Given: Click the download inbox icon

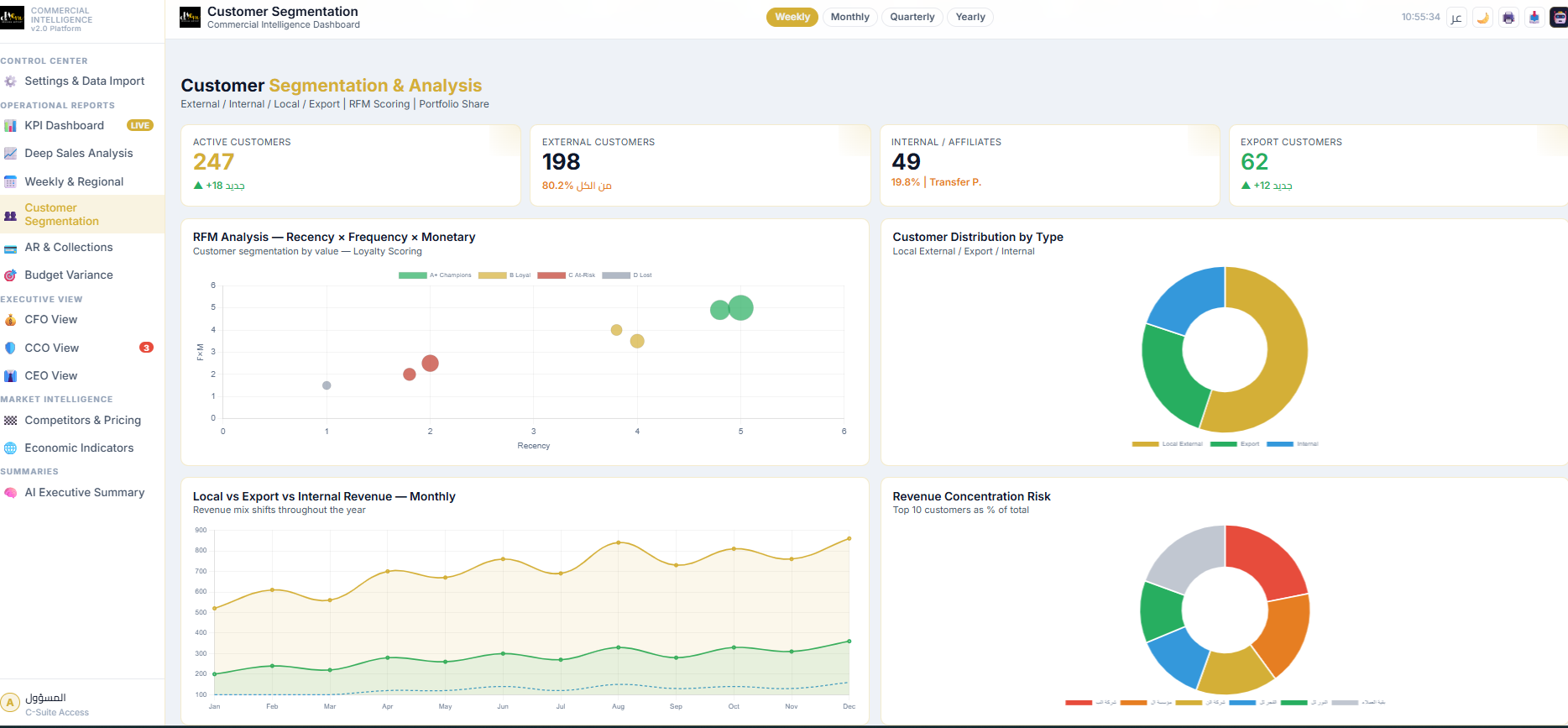Looking at the screenshot, I should [1534, 18].
